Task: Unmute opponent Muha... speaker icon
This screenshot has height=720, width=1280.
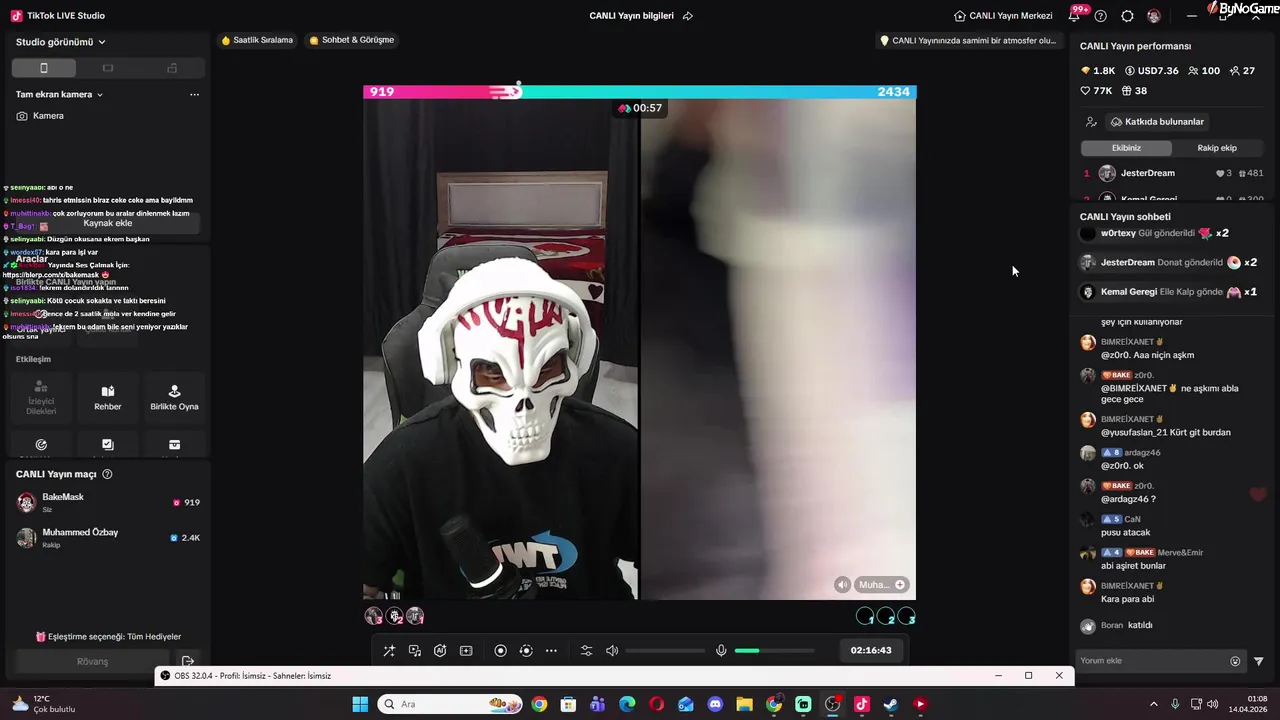Action: 843,585
